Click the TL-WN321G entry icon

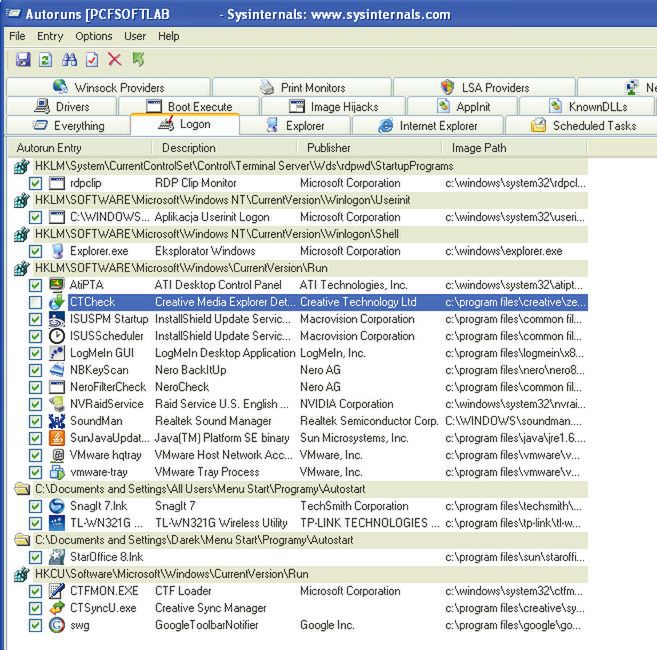57,523
